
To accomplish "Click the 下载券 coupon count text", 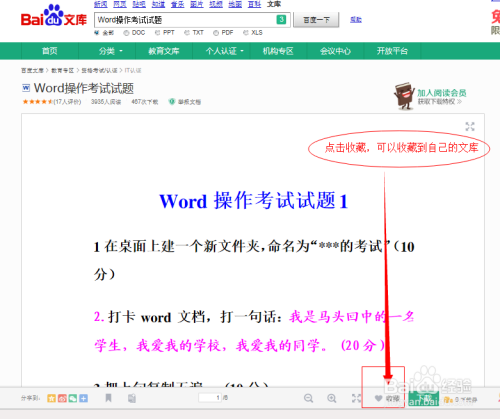I will [x=466, y=399].
